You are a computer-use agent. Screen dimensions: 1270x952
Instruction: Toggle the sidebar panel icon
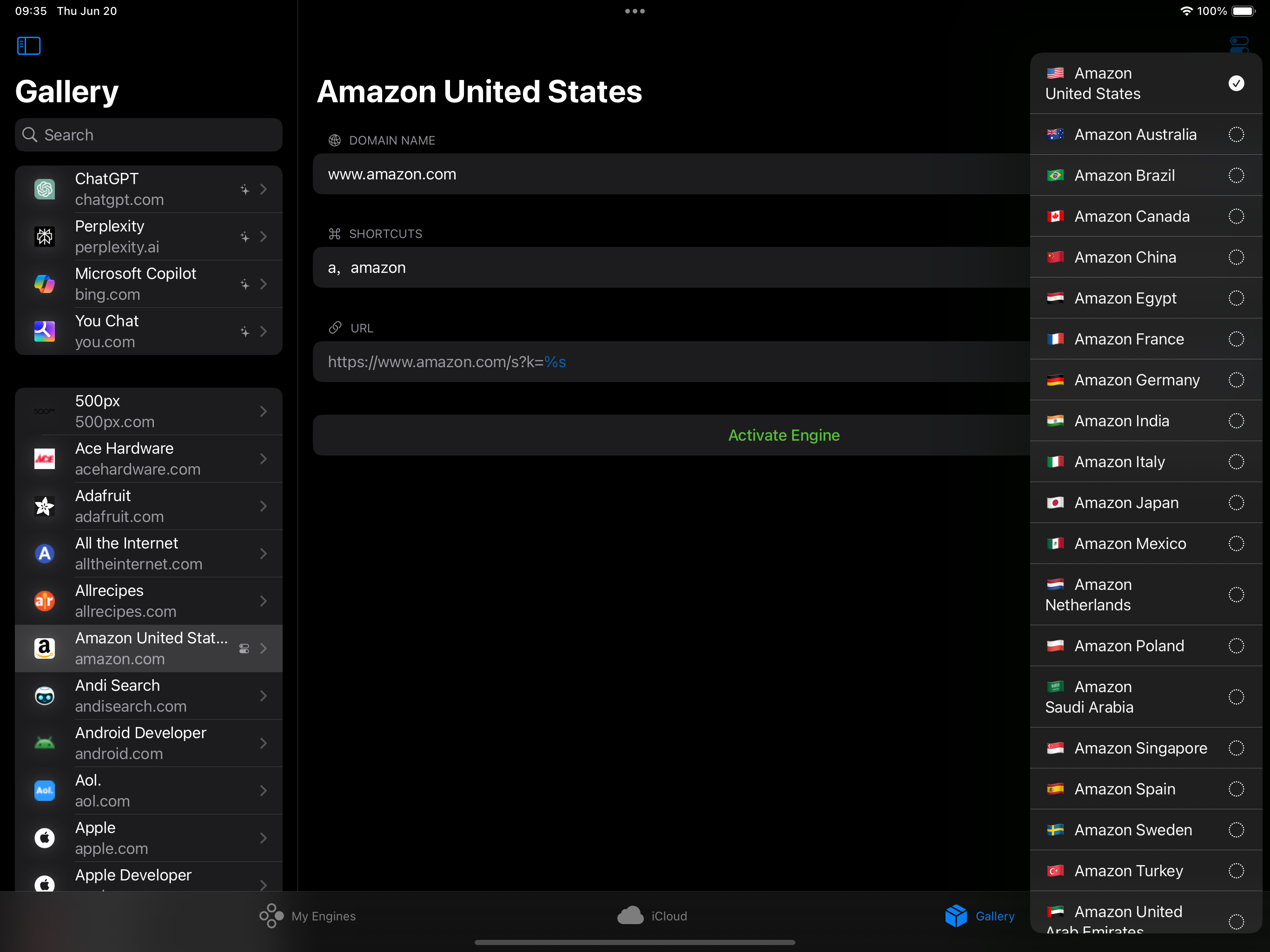click(x=29, y=46)
